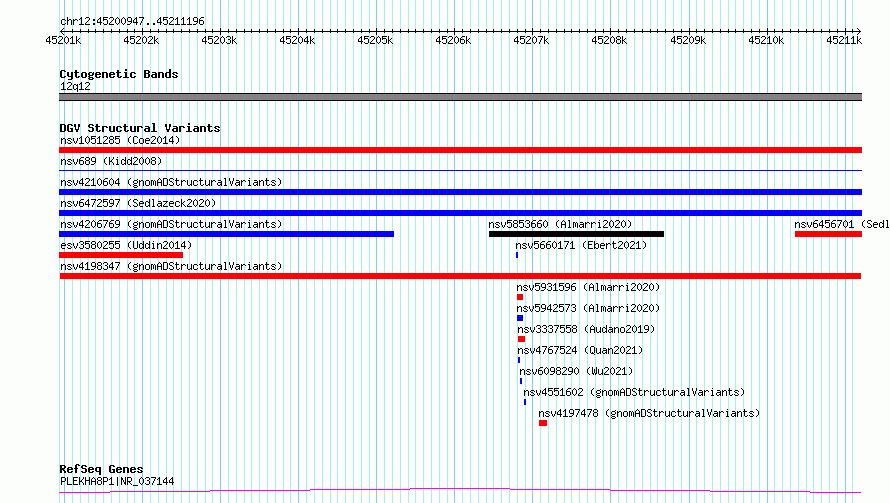Select the nsv3337558 (Audano2019) red marker
Viewport: 890px width, 503px height.
pos(522,339)
